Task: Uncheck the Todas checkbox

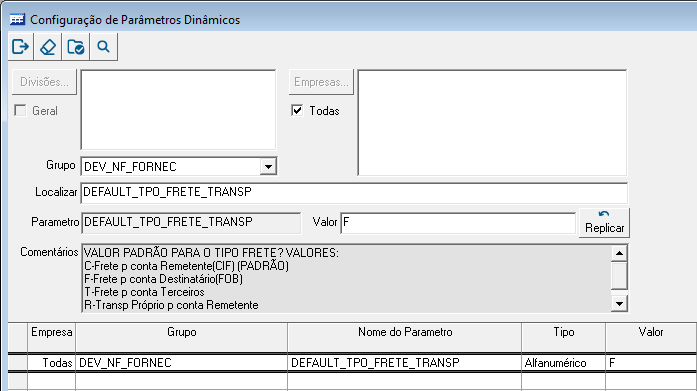Action: (297, 110)
